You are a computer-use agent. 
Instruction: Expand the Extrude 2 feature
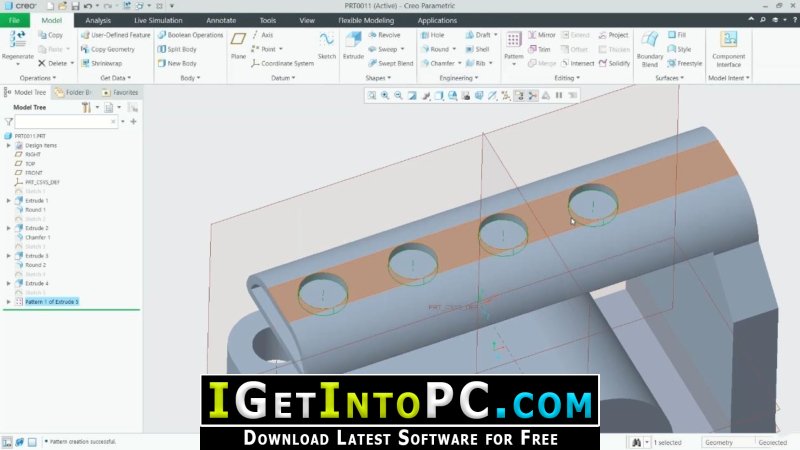click(x=9, y=228)
